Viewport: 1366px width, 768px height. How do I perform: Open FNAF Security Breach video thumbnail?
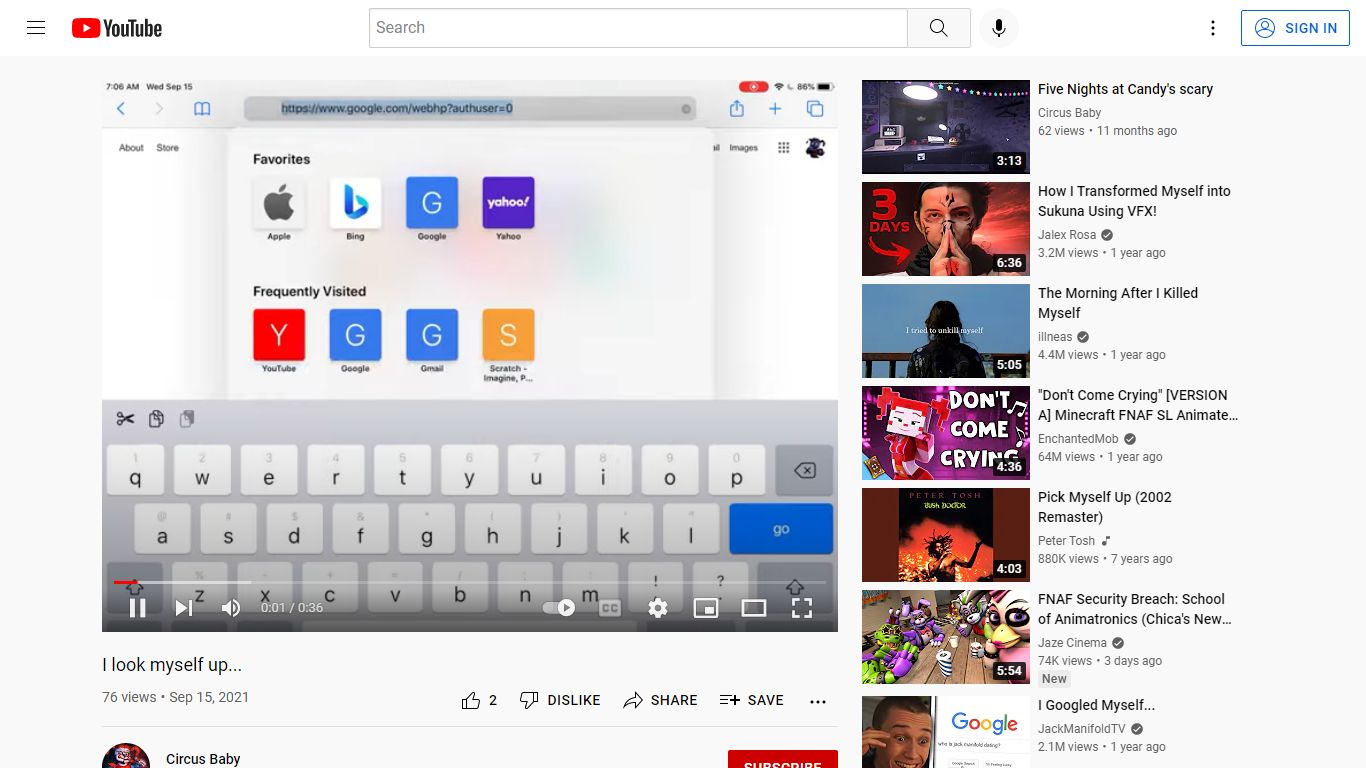point(946,637)
